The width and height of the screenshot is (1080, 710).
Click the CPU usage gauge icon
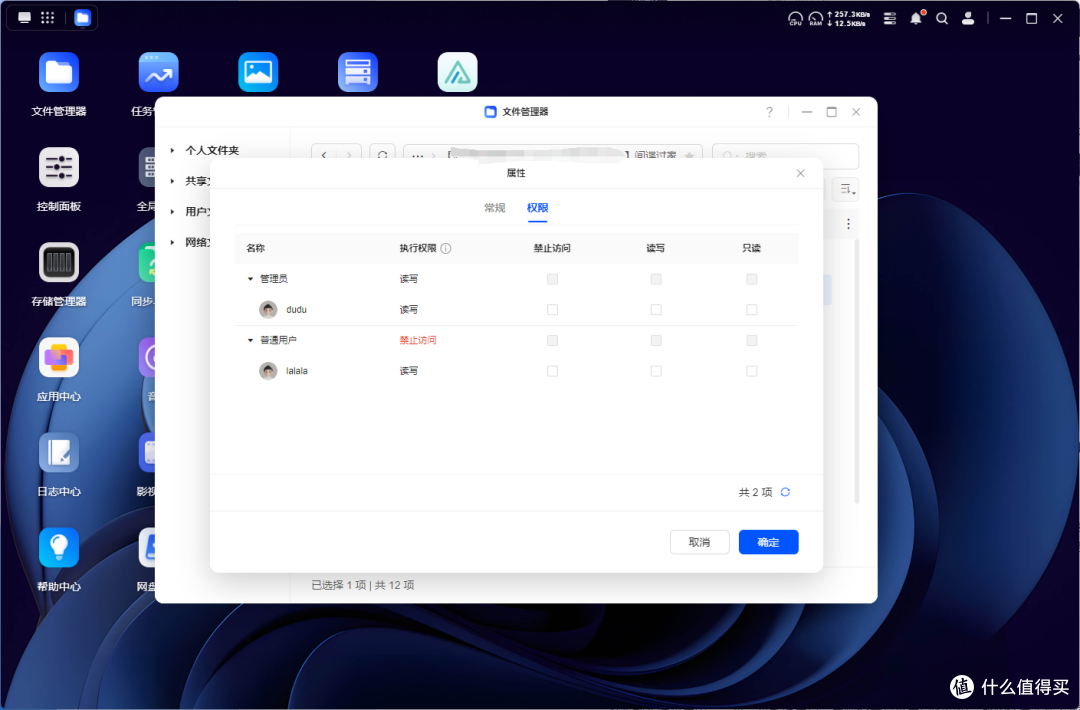pyautogui.click(x=795, y=19)
